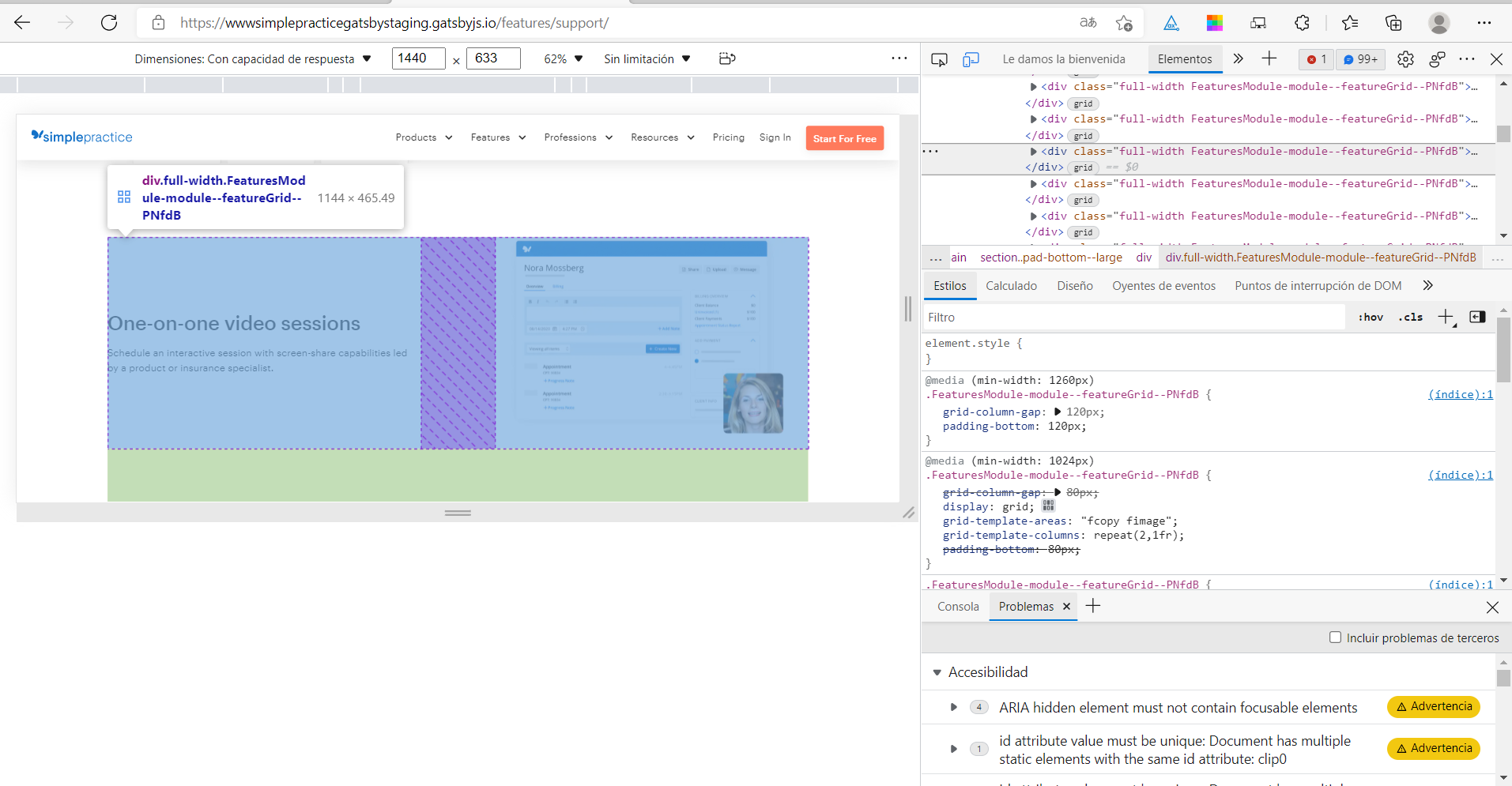Click the rotate device orientation icon
This screenshot has height=786, width=1512.
tap(726, 58)
